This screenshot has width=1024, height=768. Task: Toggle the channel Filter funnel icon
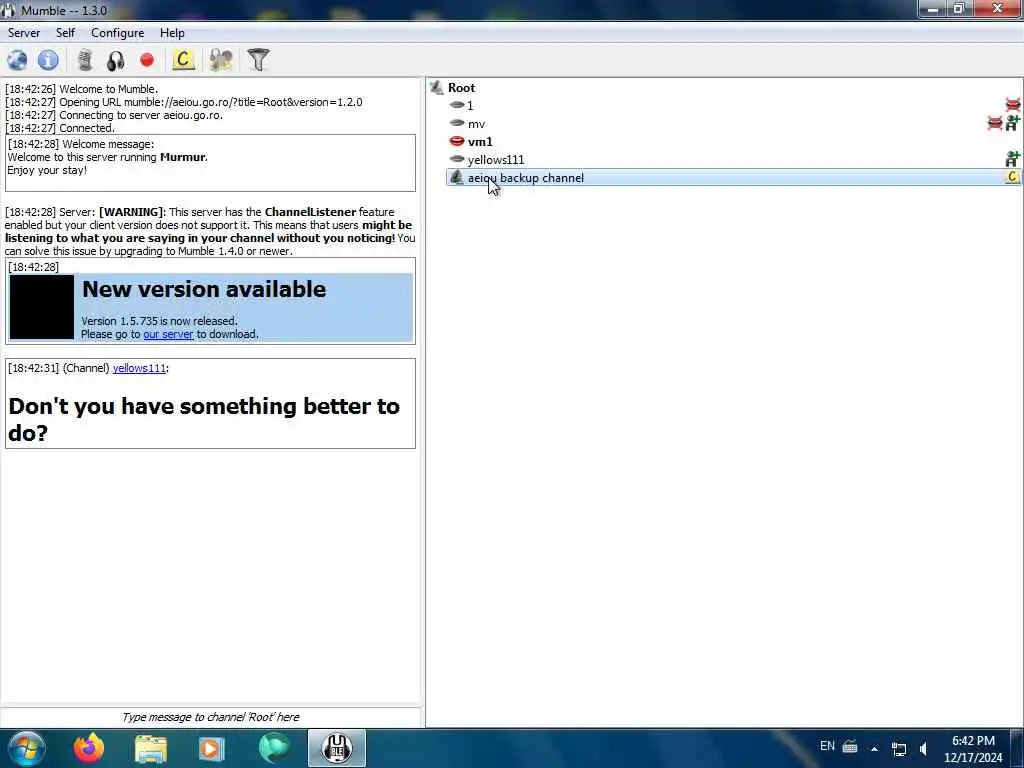(x=259, y=61)
